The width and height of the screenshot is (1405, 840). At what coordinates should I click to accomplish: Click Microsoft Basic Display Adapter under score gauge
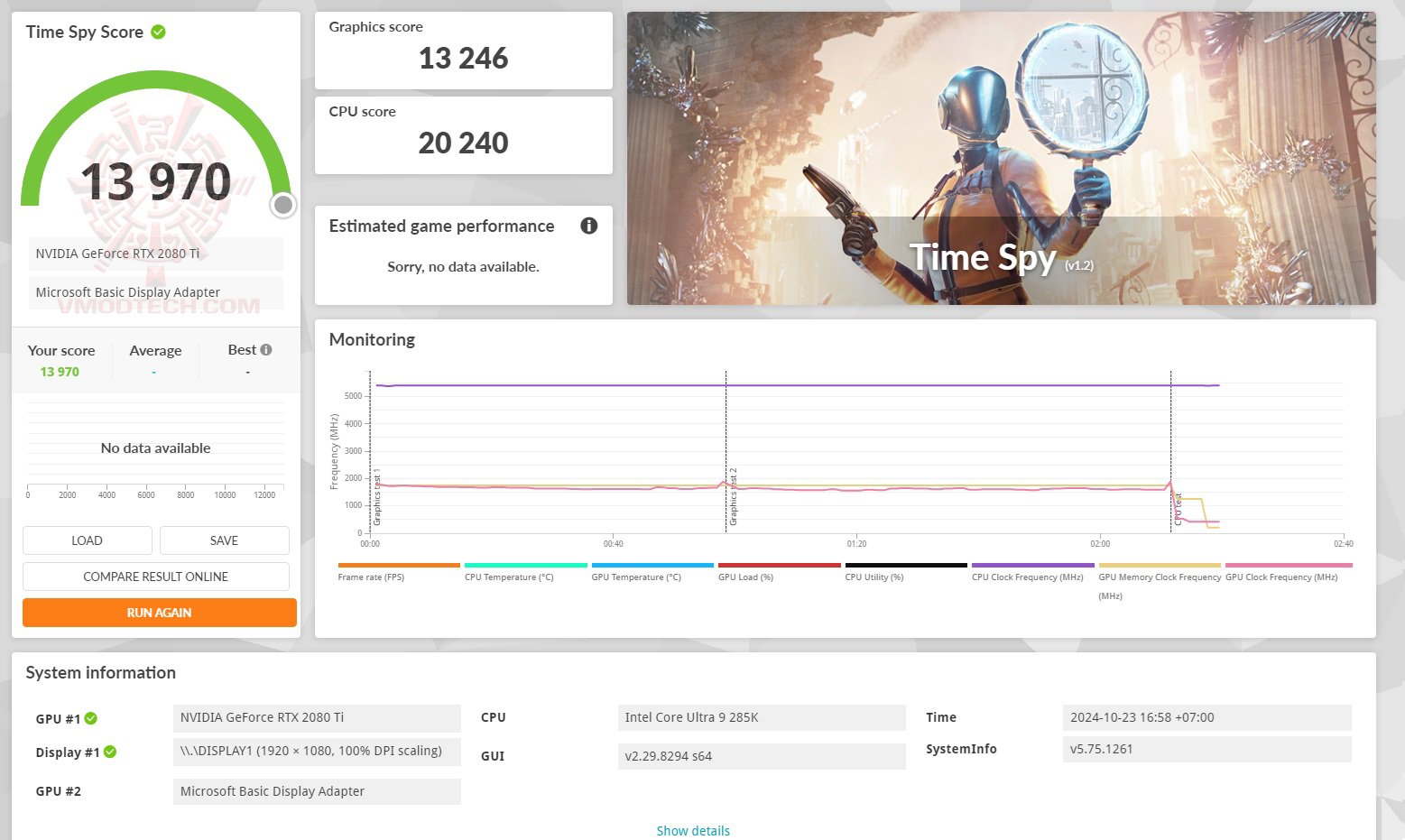(x=155, y=292)
